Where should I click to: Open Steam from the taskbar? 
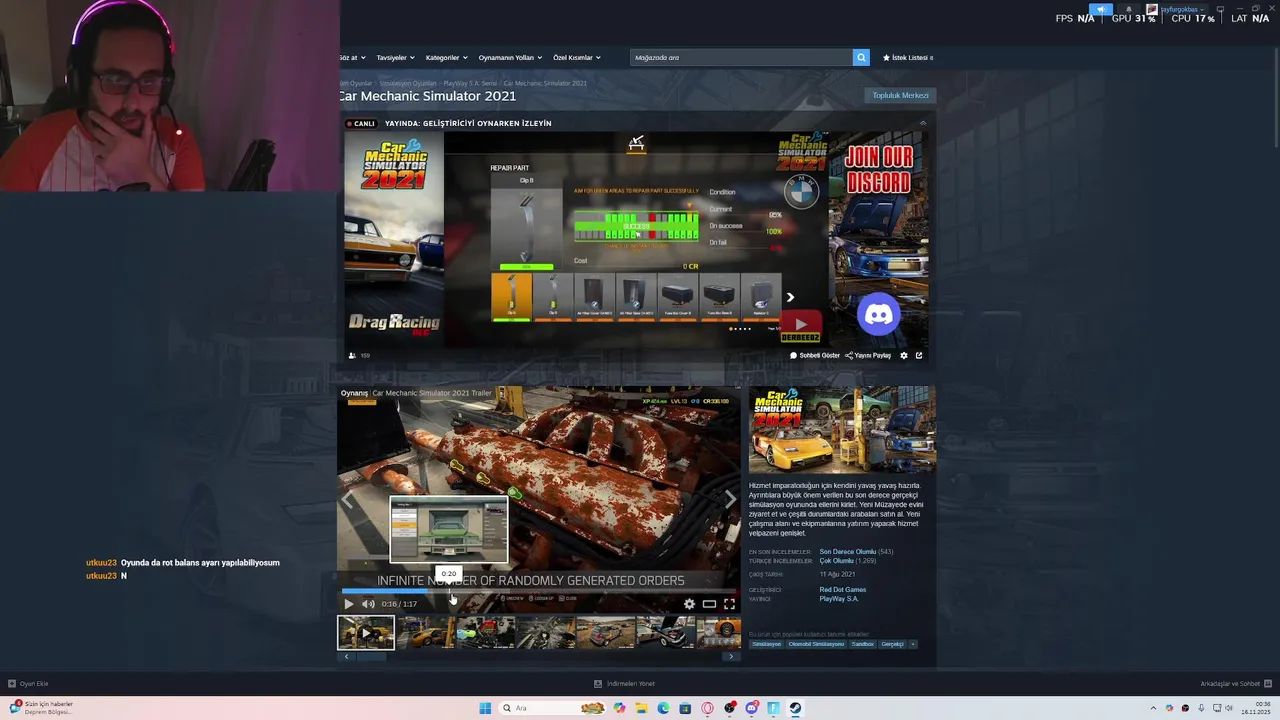click(795, 708)
